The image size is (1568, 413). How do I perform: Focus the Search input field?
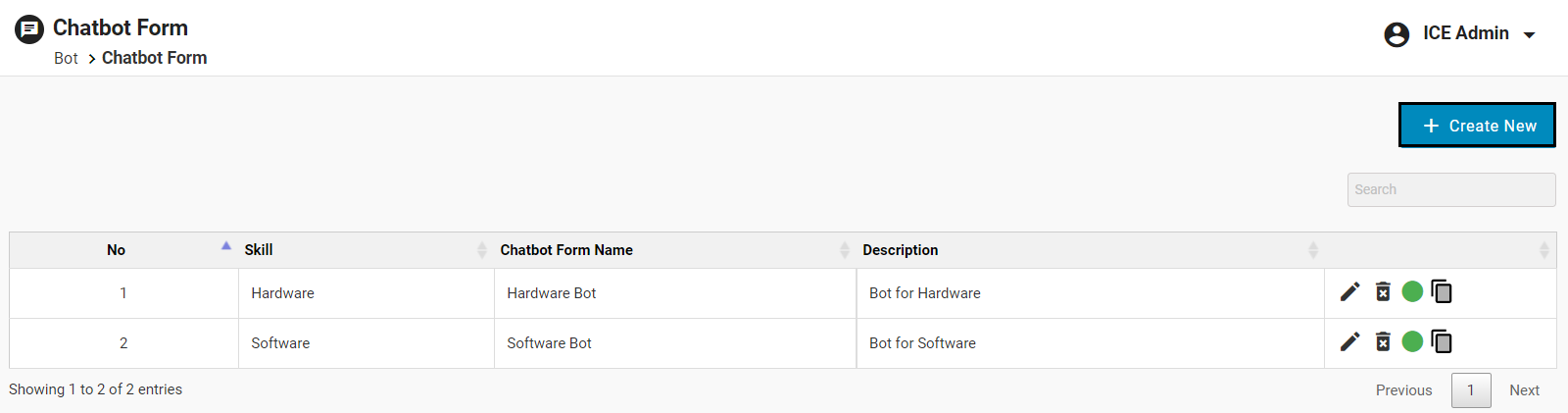coord(1450,189)
